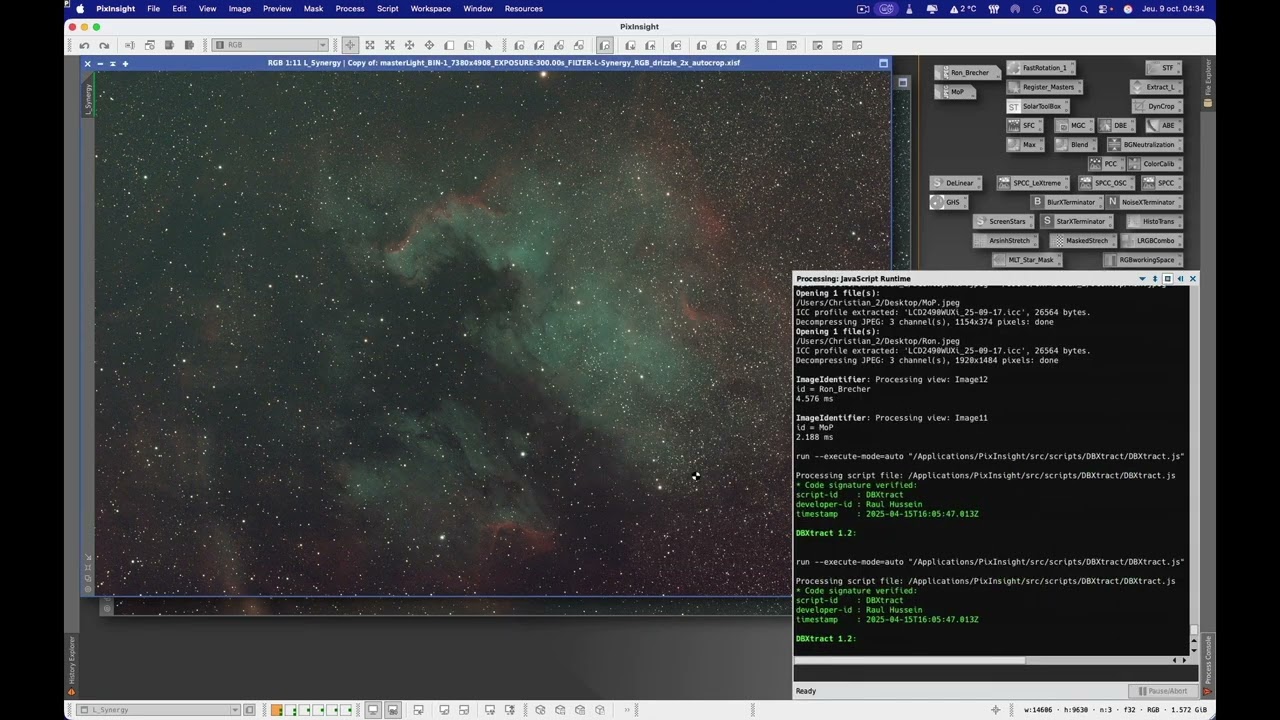The width and height of the screenshot is (1280, 720).
Task: Open the ArsinhStretch process icon
Action: 1005,241
